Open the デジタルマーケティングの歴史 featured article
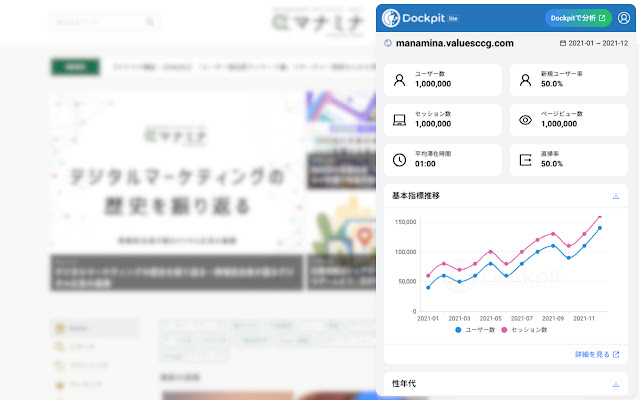Image resolution: width=640 pixels, height=400 pixels. [176, 191]
